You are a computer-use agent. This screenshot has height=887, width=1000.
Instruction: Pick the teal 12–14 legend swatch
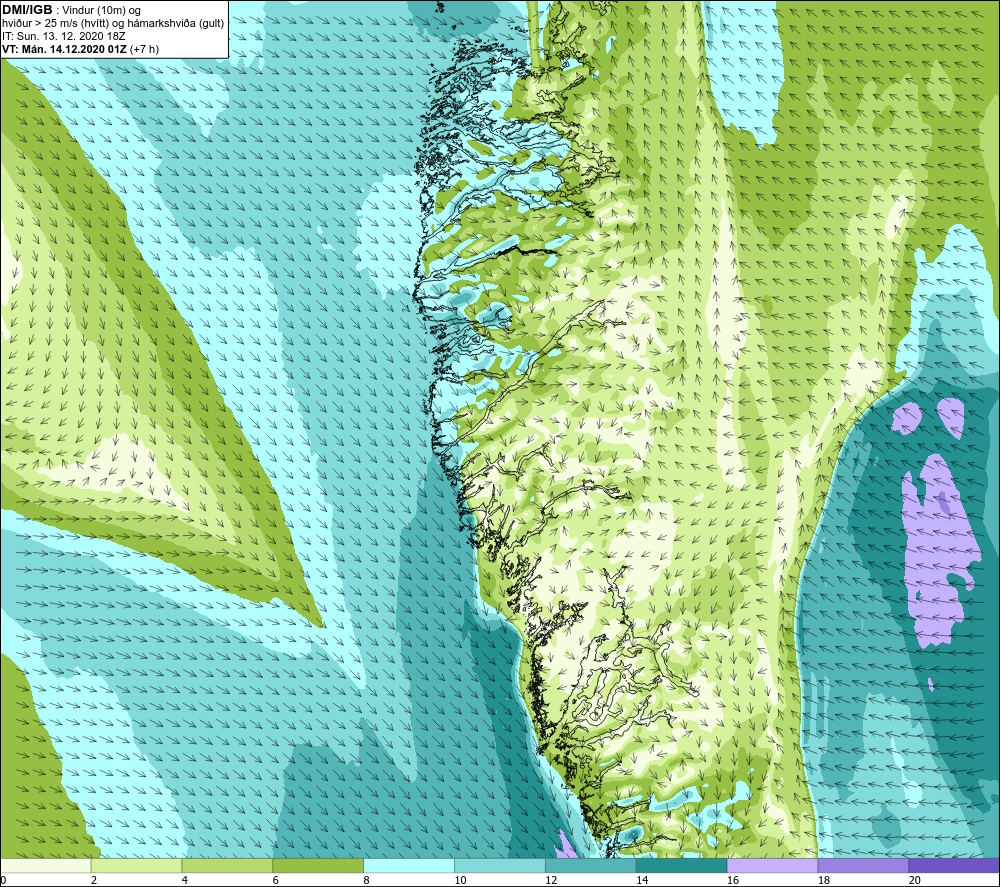pyautogui.click(x=591, y=866)
